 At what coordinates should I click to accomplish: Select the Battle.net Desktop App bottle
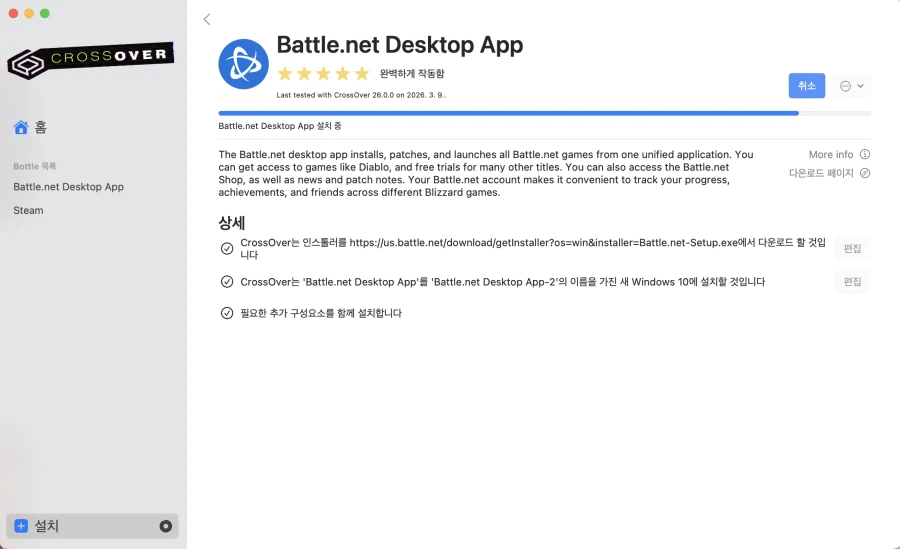(68, 187)
